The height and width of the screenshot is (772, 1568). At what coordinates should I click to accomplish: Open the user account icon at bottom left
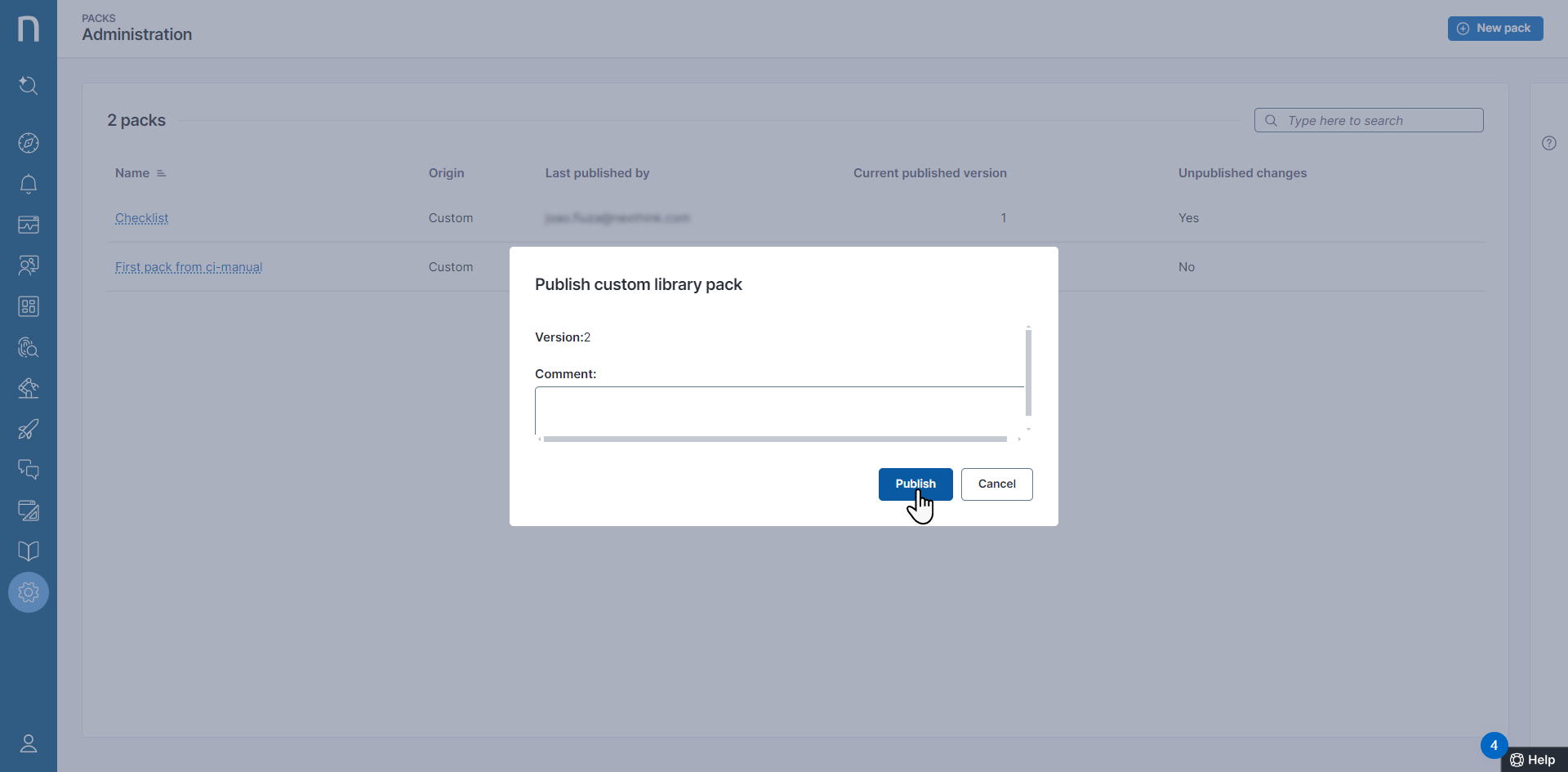29,743
